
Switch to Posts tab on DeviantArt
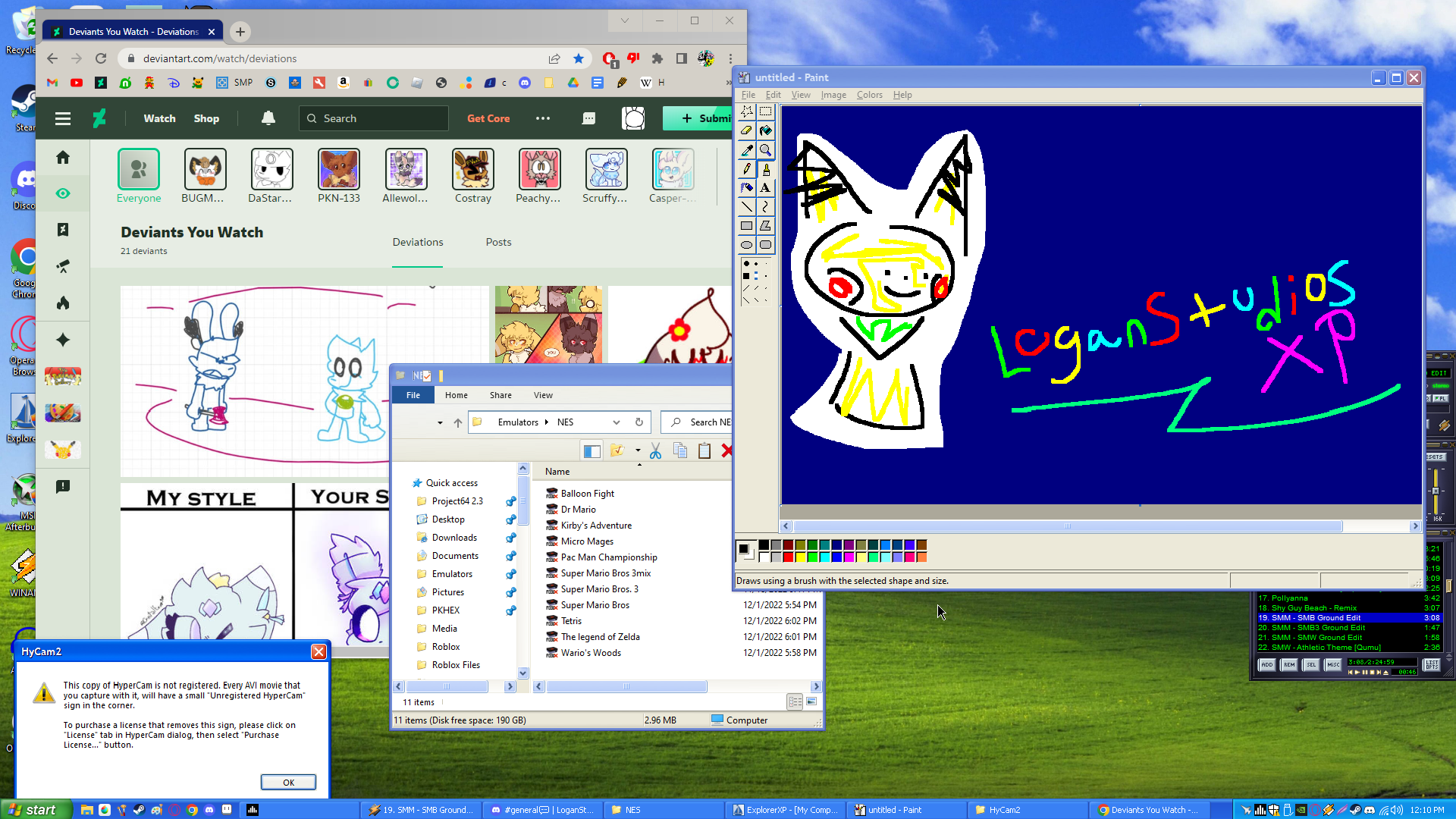coord(498,242)
